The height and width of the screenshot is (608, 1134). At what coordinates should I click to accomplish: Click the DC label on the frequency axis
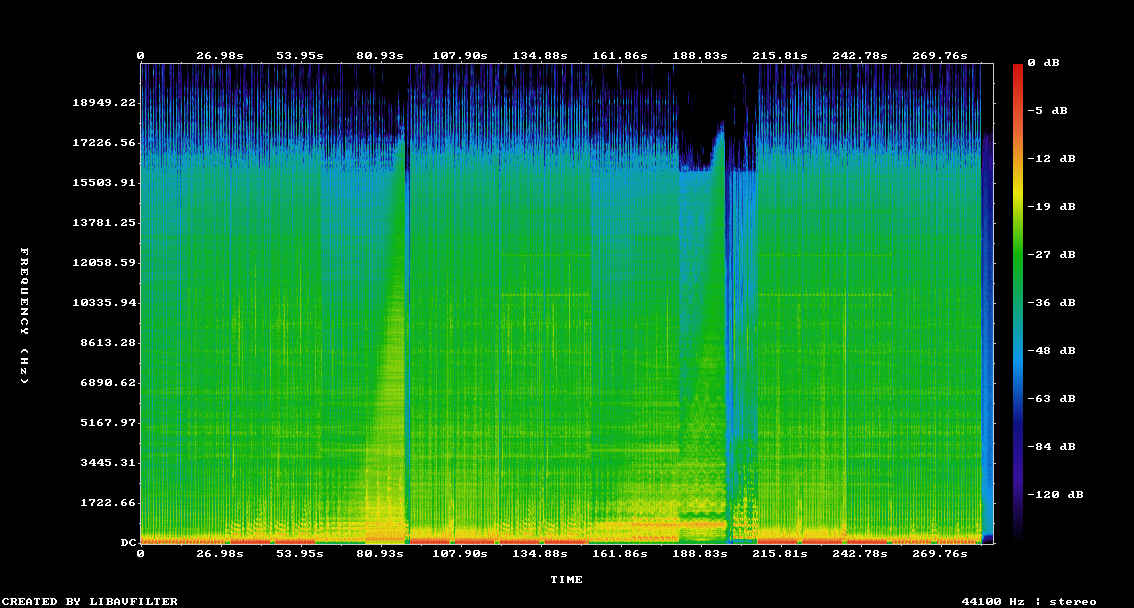[128, 543]
